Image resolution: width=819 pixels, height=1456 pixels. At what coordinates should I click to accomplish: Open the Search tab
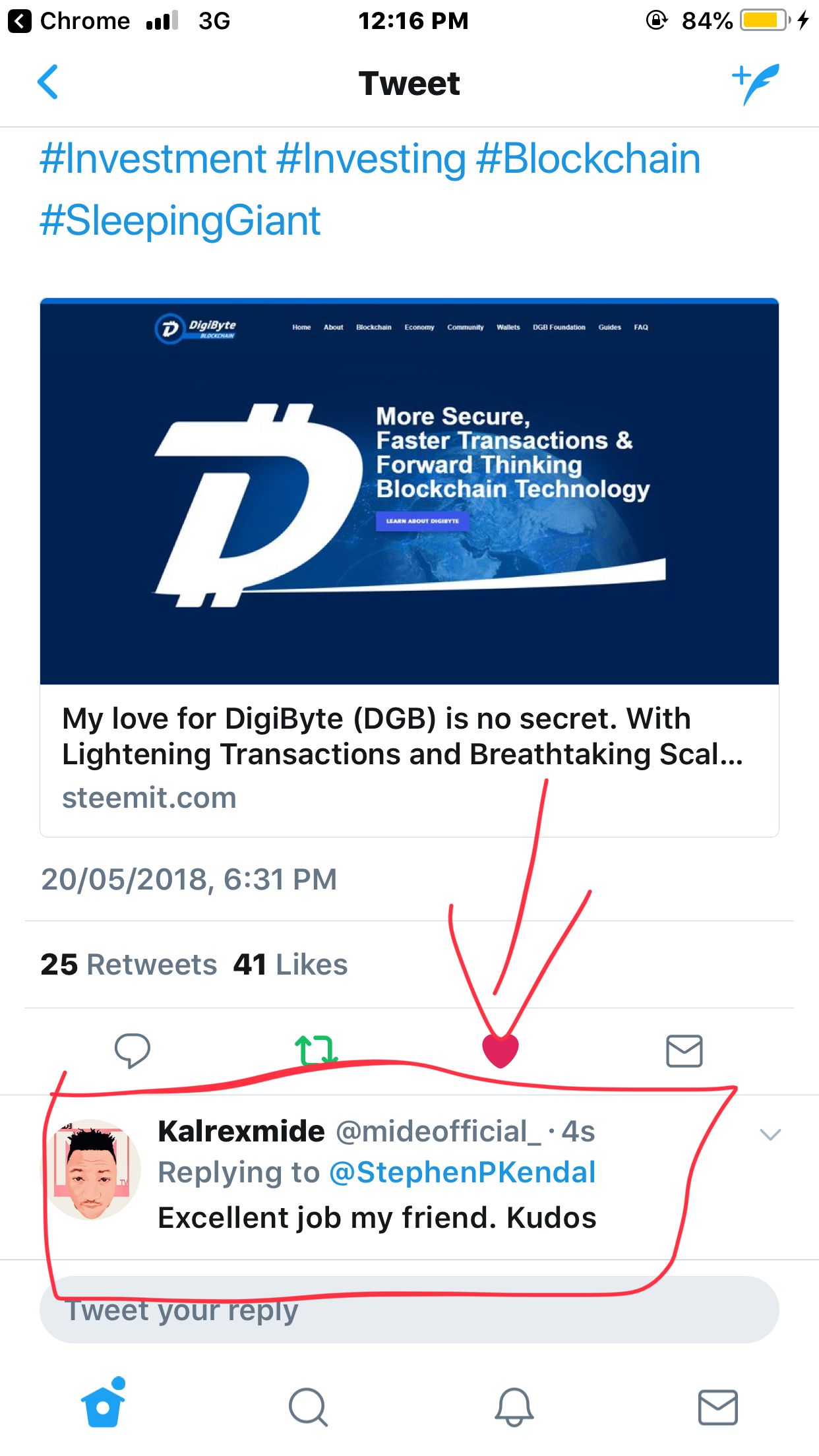pyautogui.click(x=308, y=1407)
